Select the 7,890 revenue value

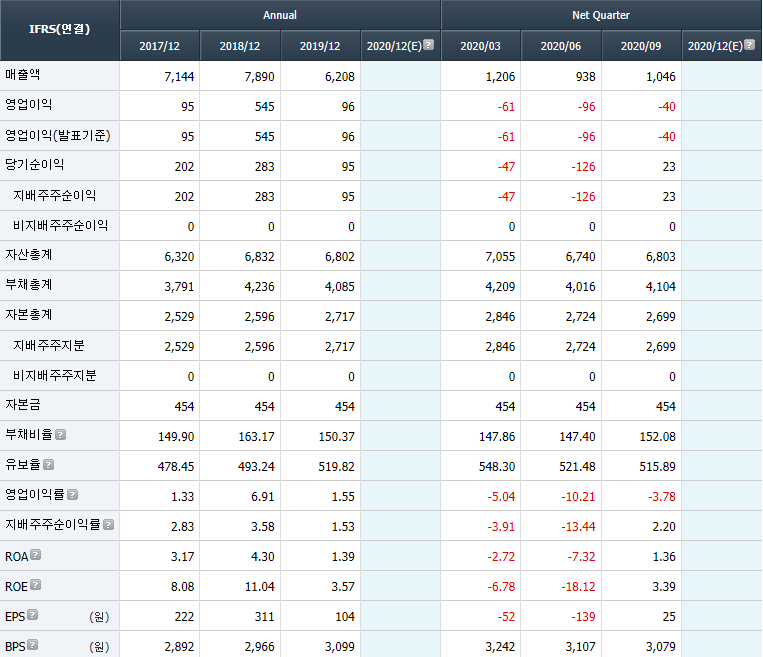pos(259,76)
